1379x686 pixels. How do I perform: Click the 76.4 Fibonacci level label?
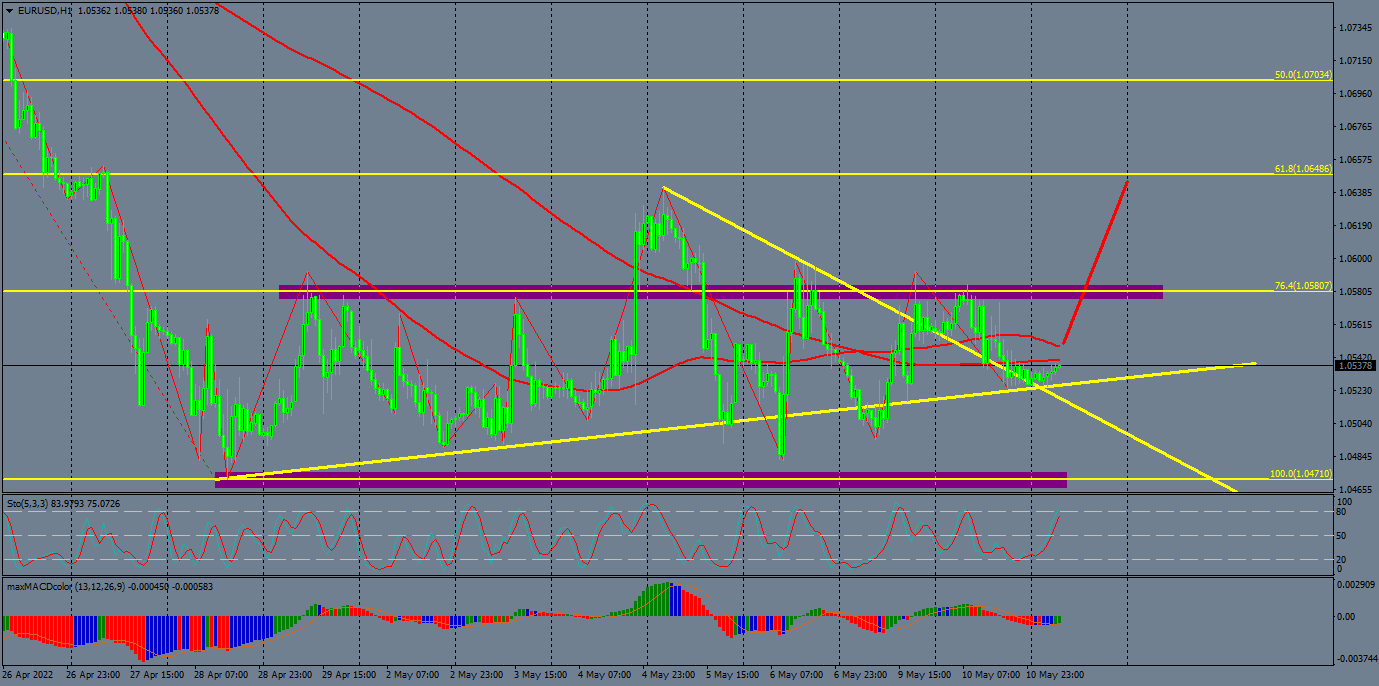pyautogui.click(x=1302, y=286)
